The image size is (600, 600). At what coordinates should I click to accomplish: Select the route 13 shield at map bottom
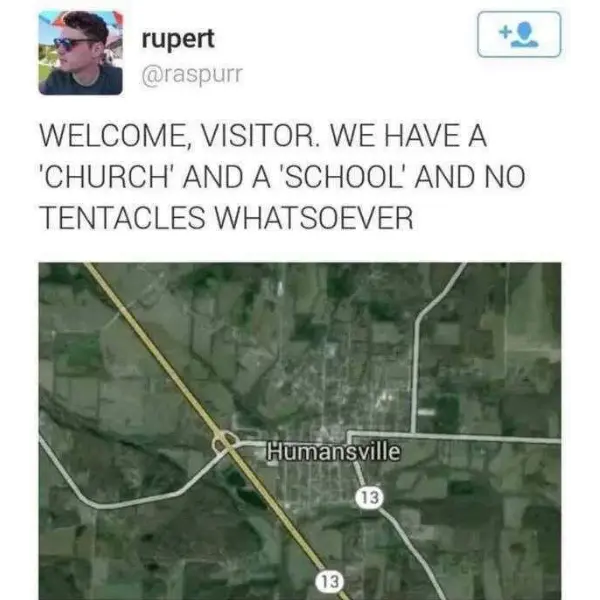point(329,581)
